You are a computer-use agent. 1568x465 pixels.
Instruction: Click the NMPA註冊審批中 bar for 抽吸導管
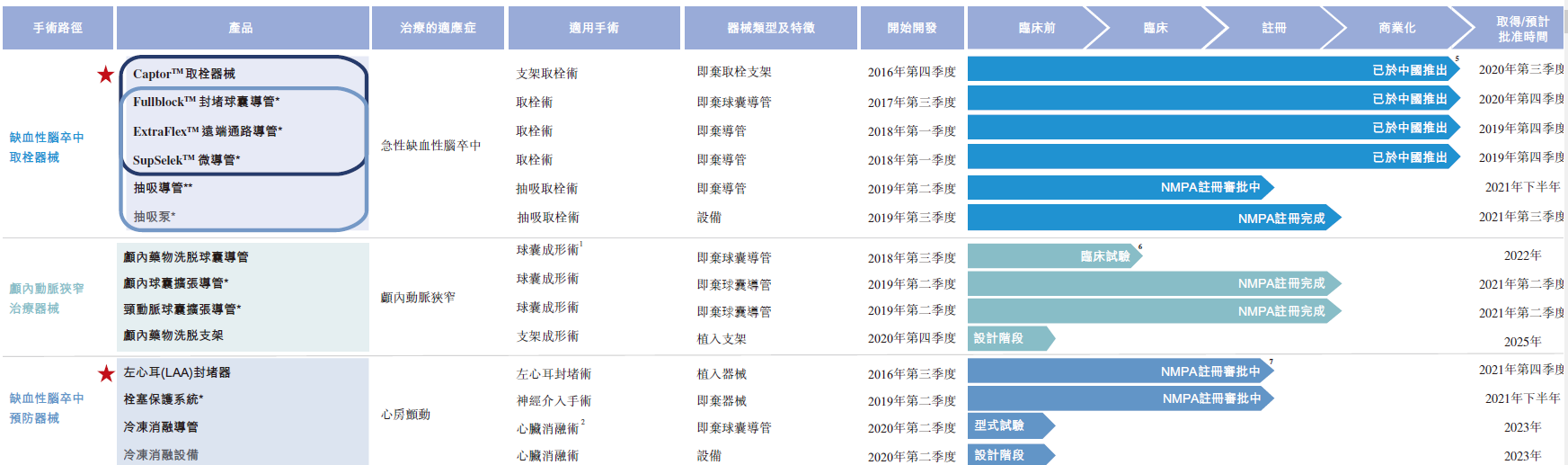point(1121,187)
